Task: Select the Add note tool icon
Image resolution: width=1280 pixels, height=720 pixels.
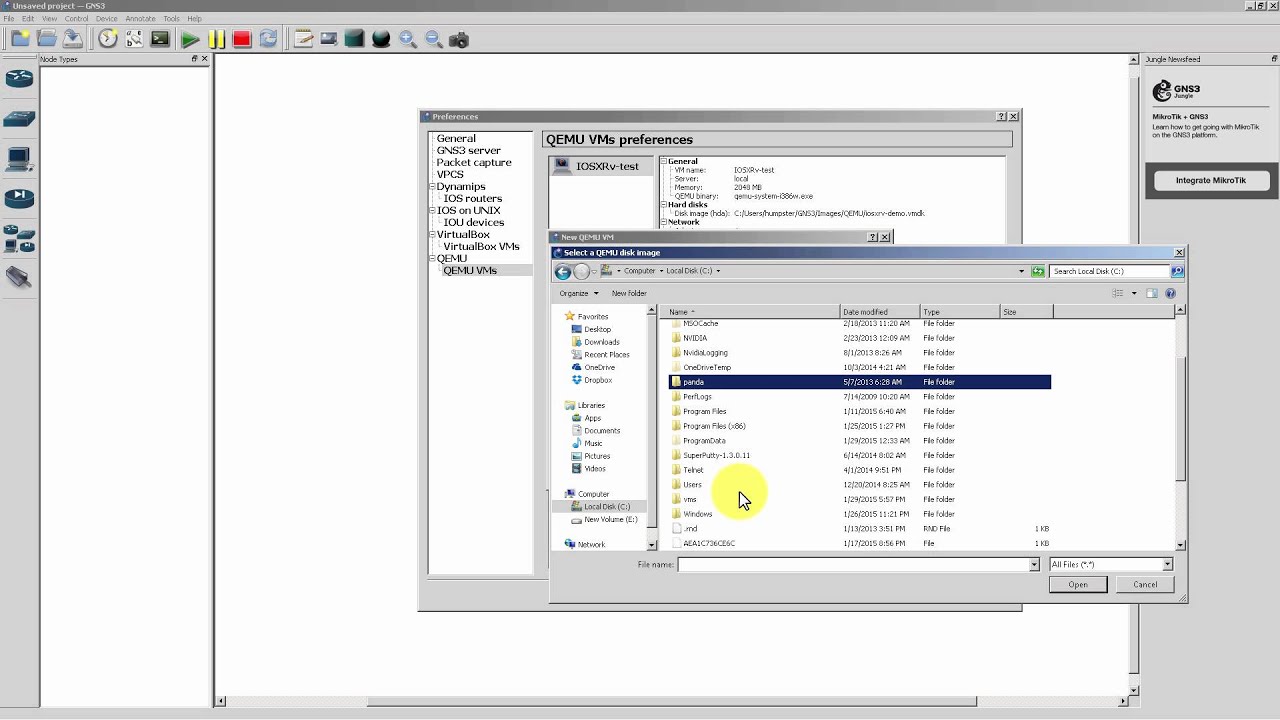Action: [x=303, y=39]
